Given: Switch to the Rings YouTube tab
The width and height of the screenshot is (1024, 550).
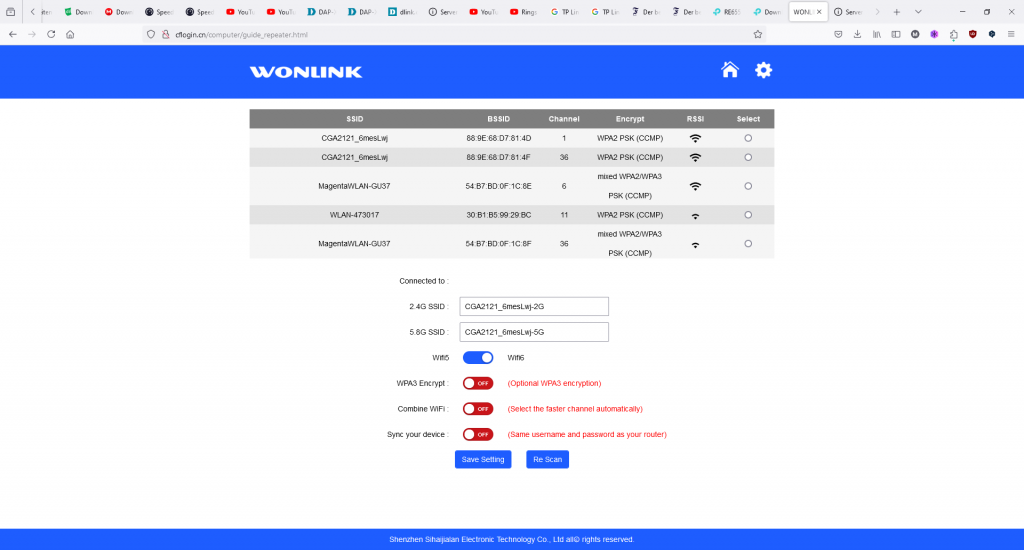Looking at the screenshot, I should click(523, 12).
